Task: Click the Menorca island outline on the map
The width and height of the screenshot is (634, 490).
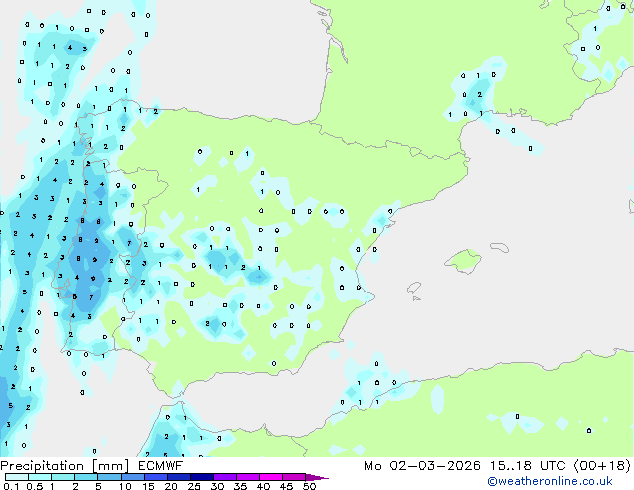Action: point(500,247)
